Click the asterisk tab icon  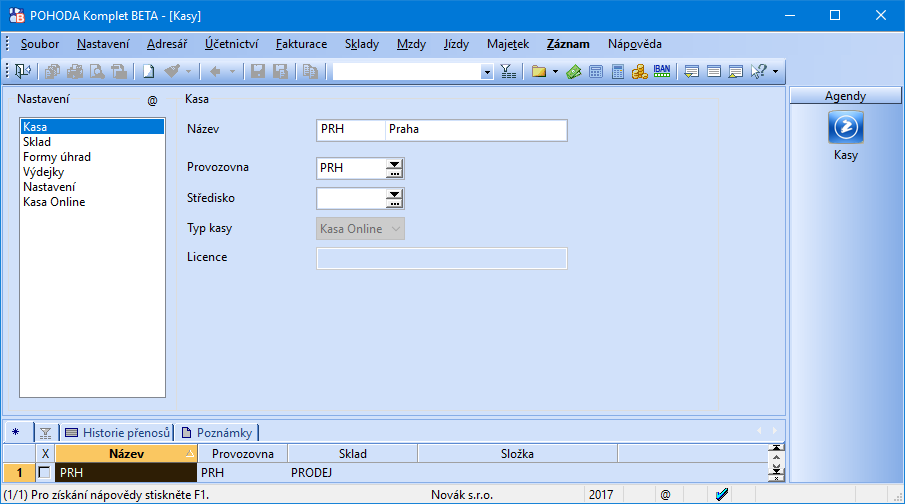tap(16, 432)
